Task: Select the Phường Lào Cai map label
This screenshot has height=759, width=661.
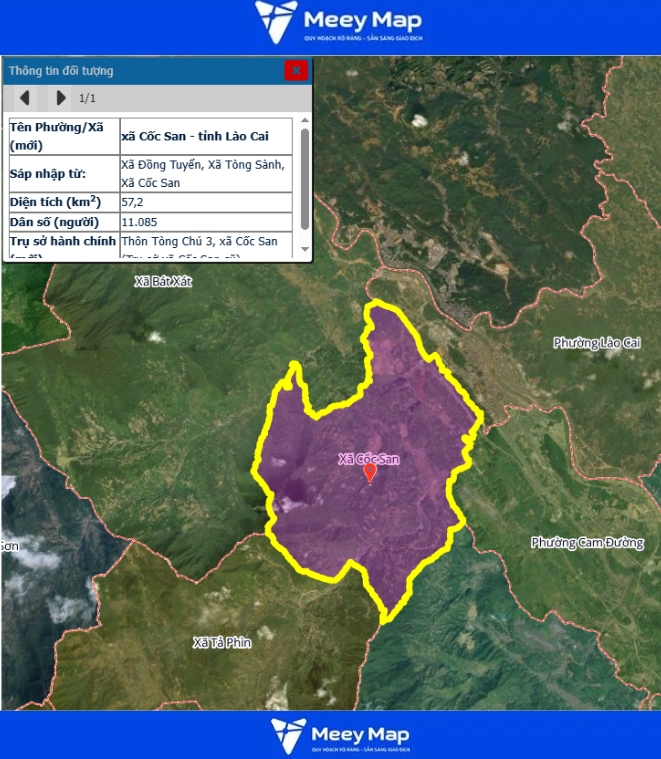Action: [x=595, y=343]
